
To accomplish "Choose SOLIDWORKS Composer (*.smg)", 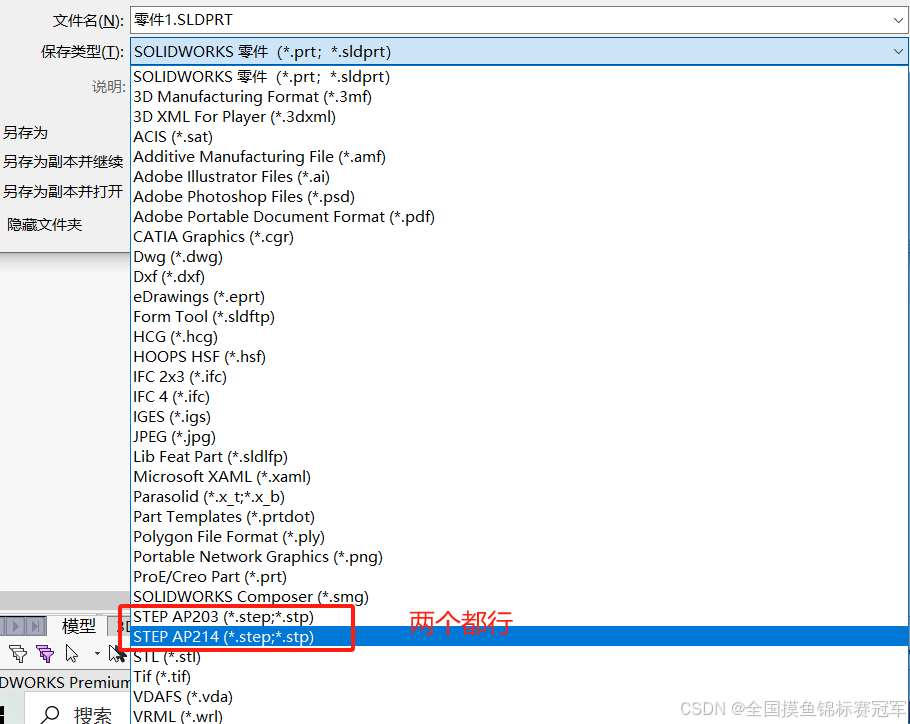I will 519,598.
